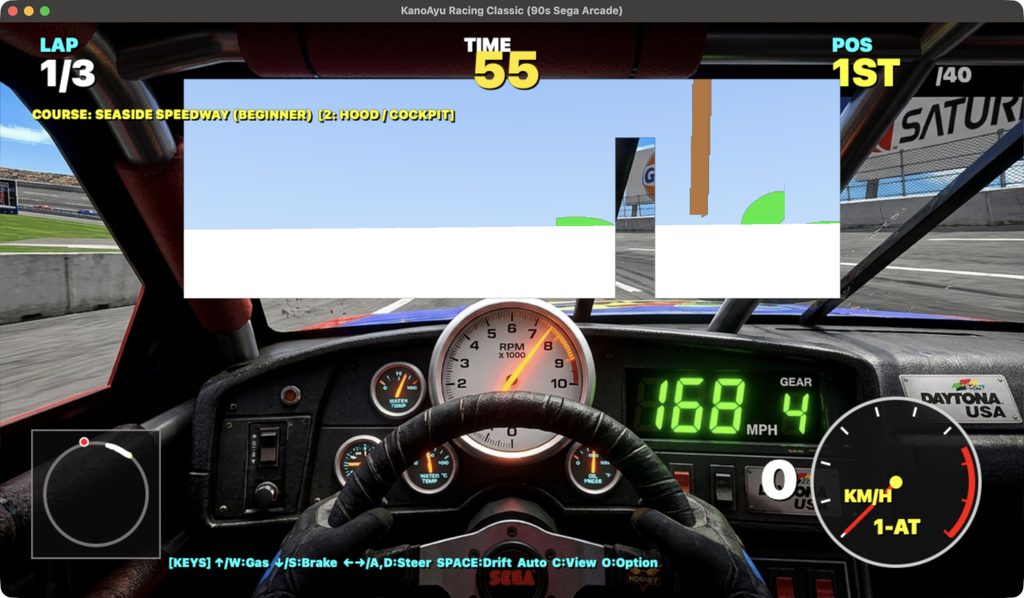
Task: Click the SPACE:Drift key hint
Action: click(x=474, y=563)
